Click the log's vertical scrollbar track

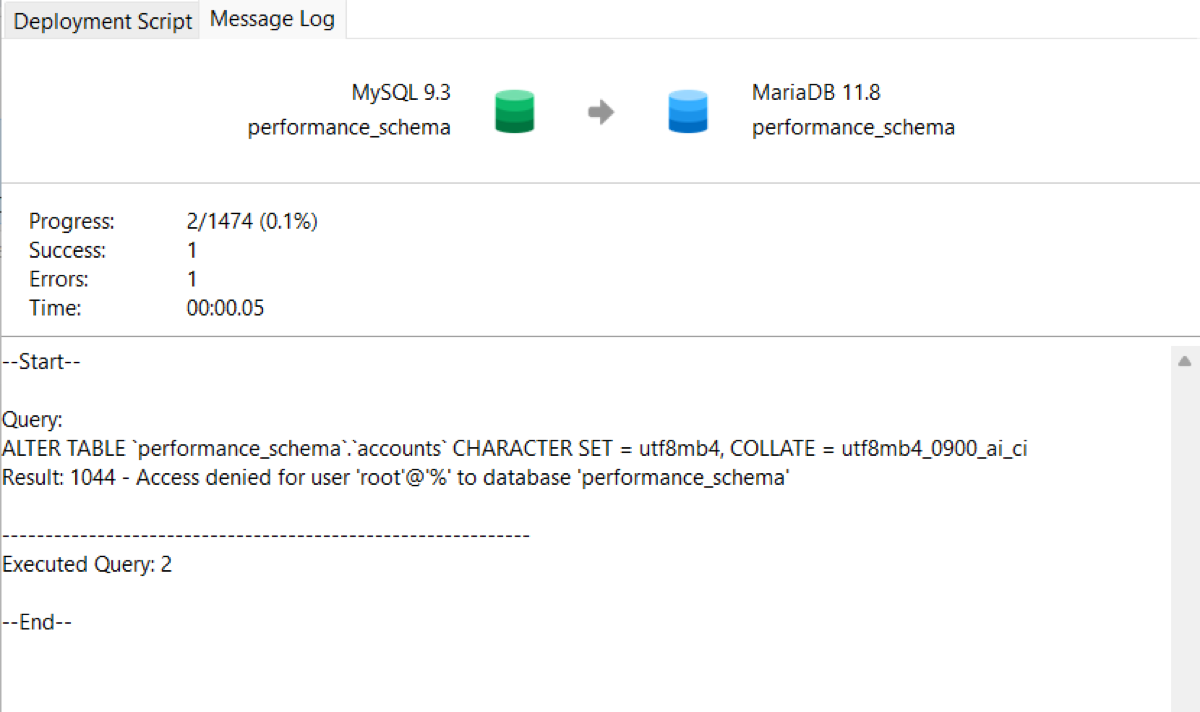point(1184,540)
